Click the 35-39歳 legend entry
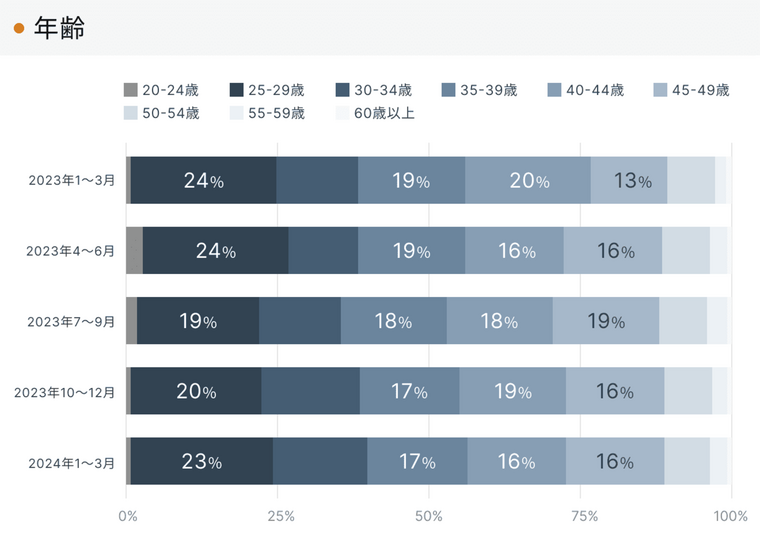This screenshot has width=760, height=552. click(479, 90)
